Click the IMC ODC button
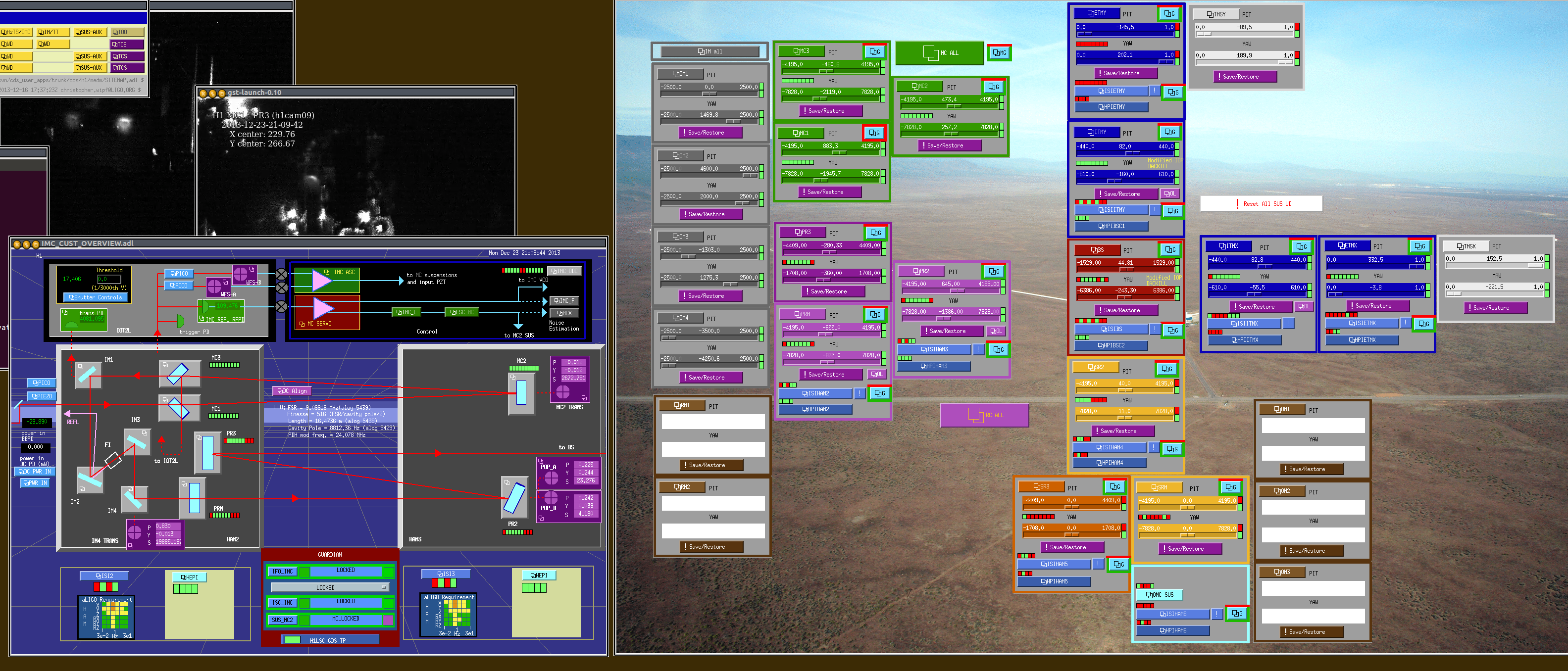The image size is (1568, 671). pyautogui.click(x=564, y=271)
